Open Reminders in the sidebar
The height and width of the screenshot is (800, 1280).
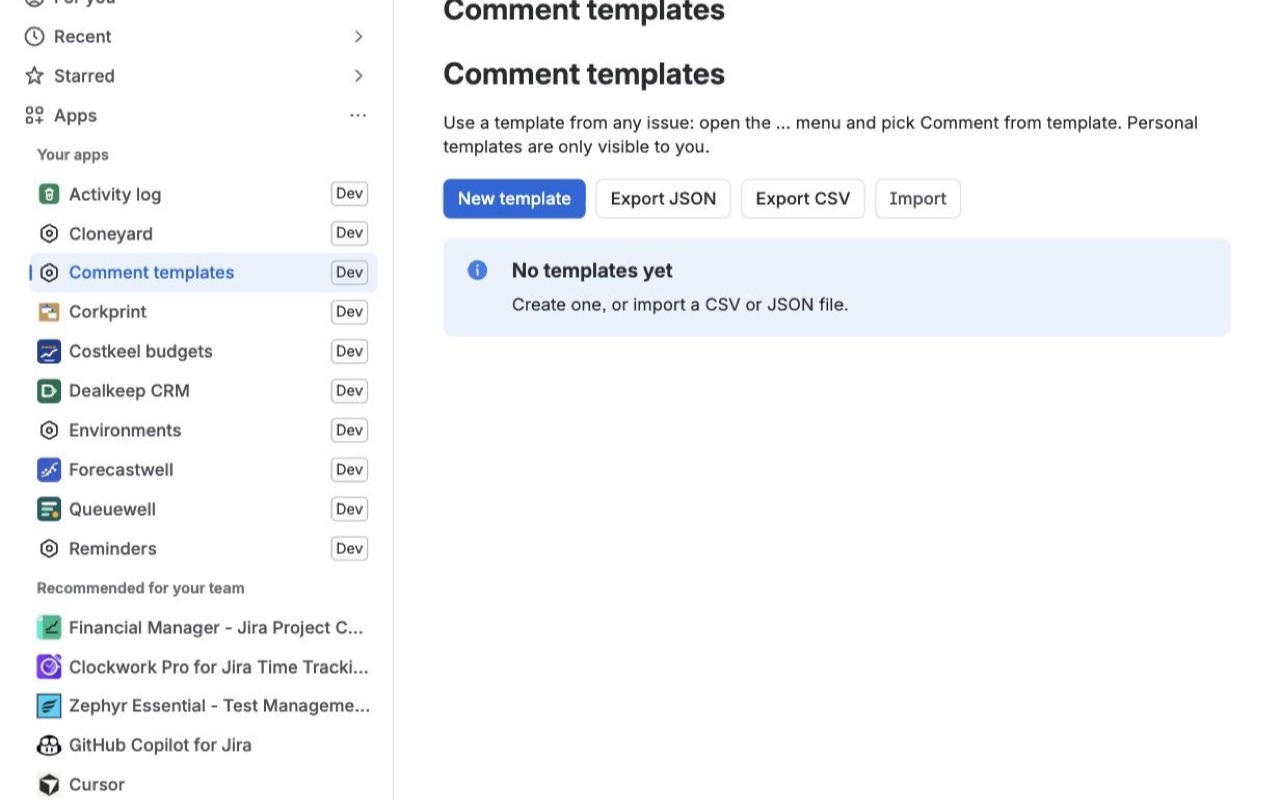pos(203,548)
